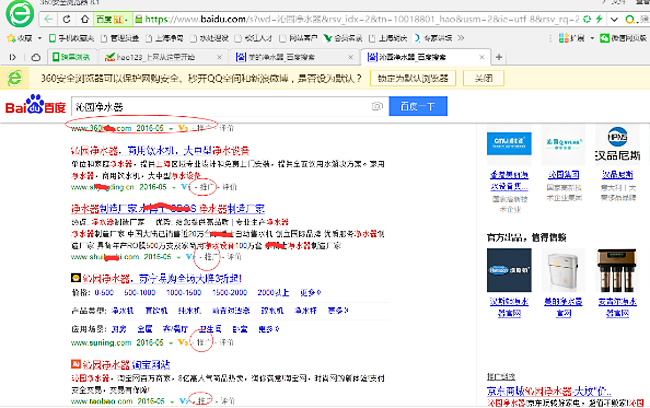Click the V badge beside www.taobao.com

click(184, 401)
